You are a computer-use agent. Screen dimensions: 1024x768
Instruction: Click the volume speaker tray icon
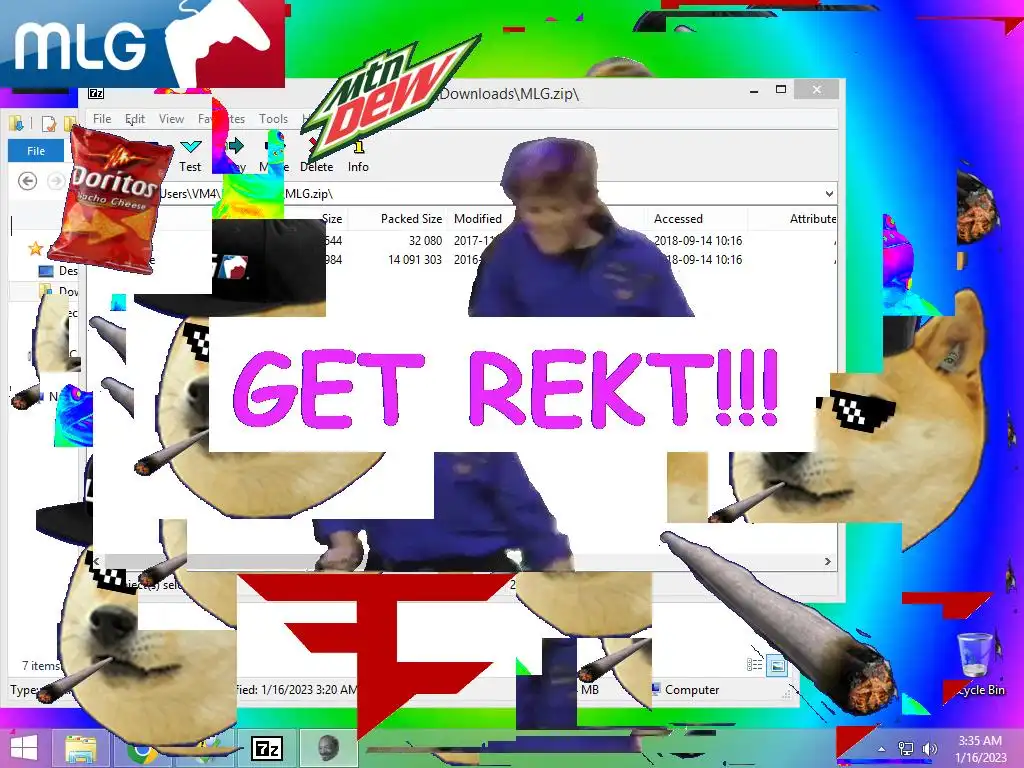point(930,748)
